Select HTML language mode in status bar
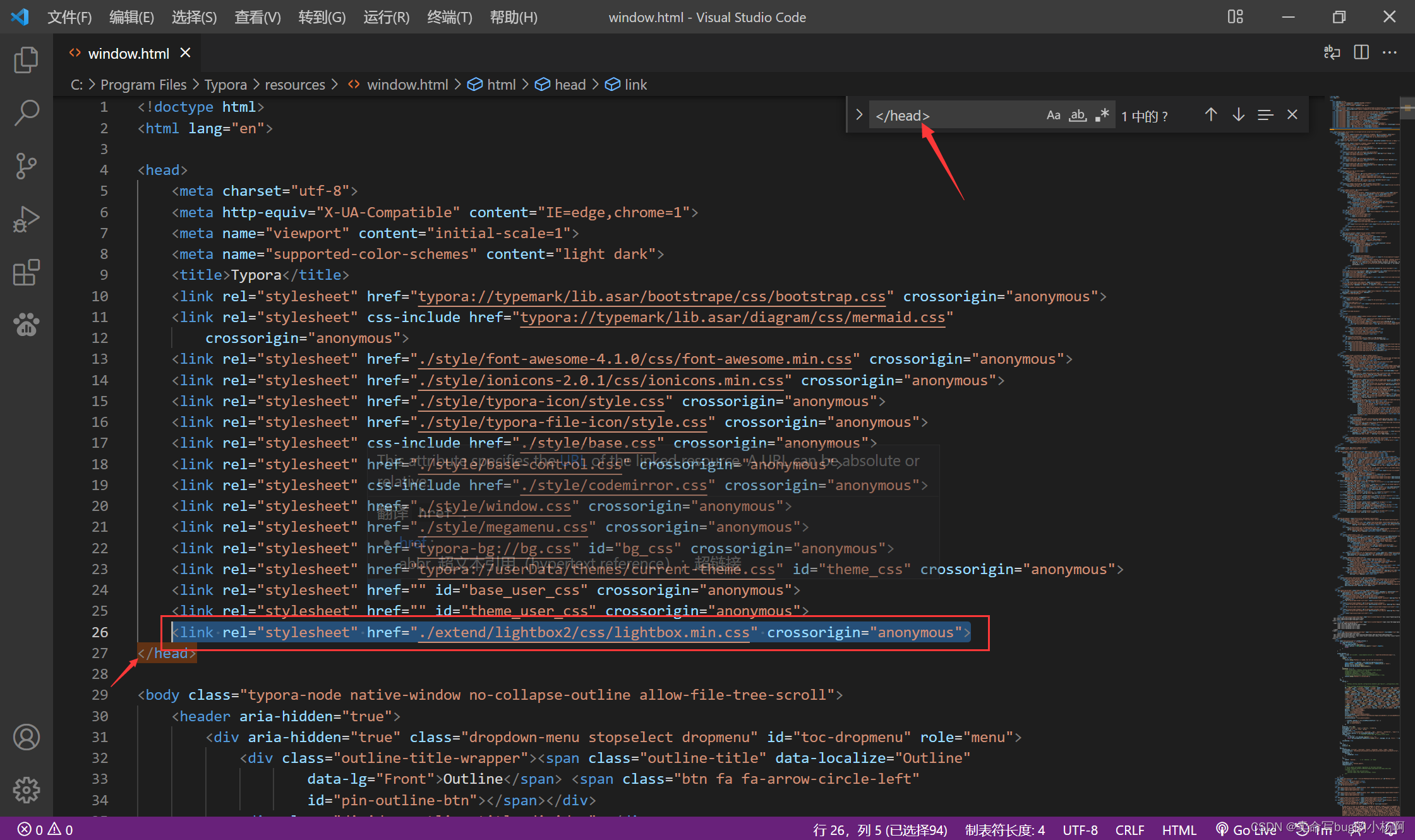The width and height of the screenshot is (1415, 840). click(1179, 829)
